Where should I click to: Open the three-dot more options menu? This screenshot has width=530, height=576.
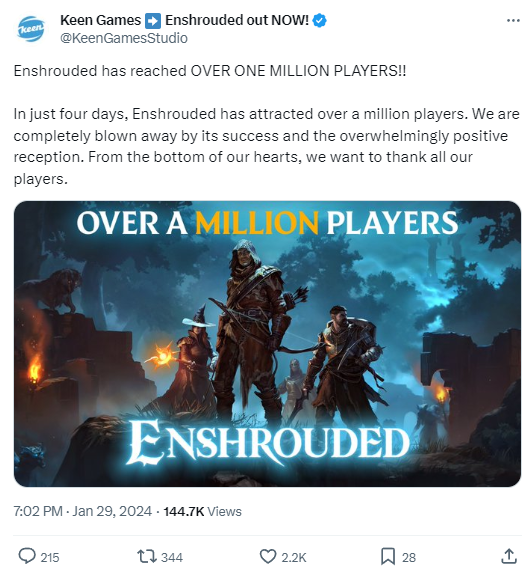[x=513, y=21]
